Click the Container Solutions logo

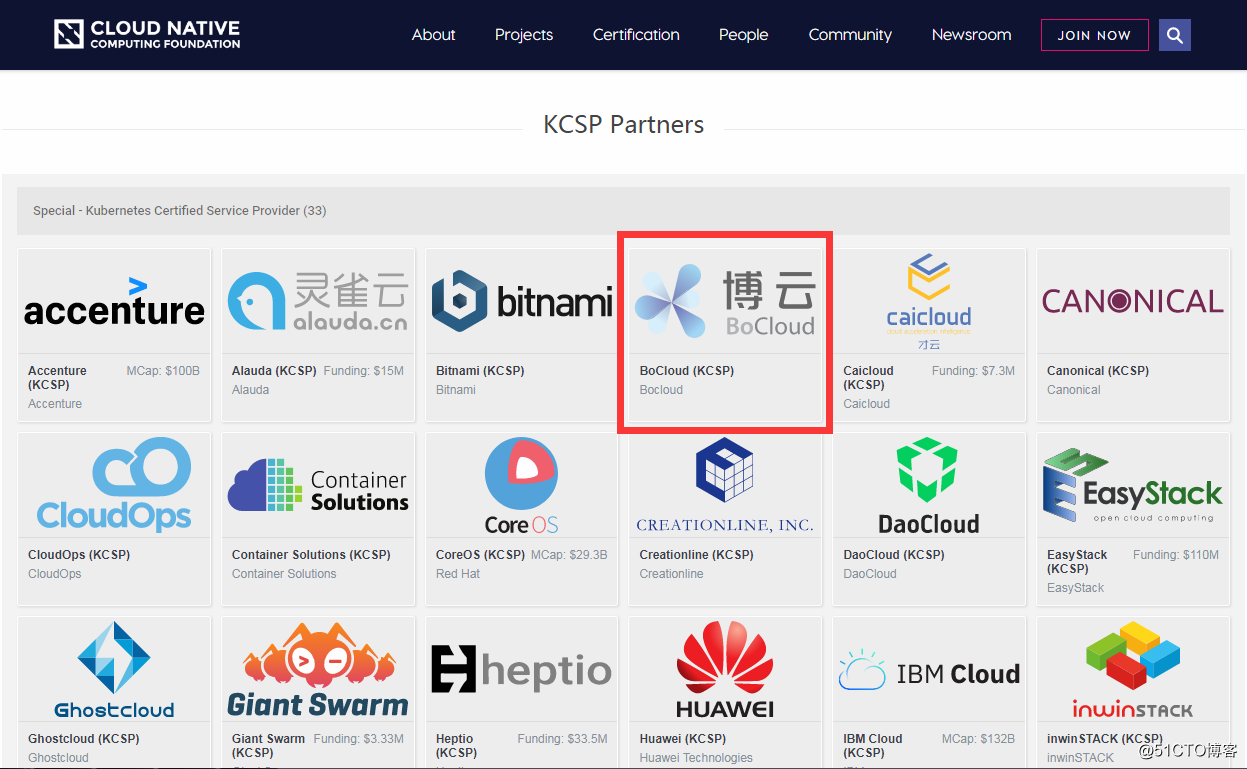pyautogui.click(x=318, y=486)
